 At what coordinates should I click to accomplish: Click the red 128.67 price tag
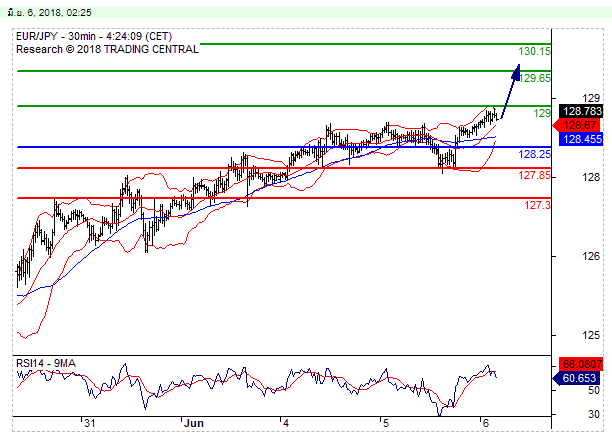[x=578, y=125]
